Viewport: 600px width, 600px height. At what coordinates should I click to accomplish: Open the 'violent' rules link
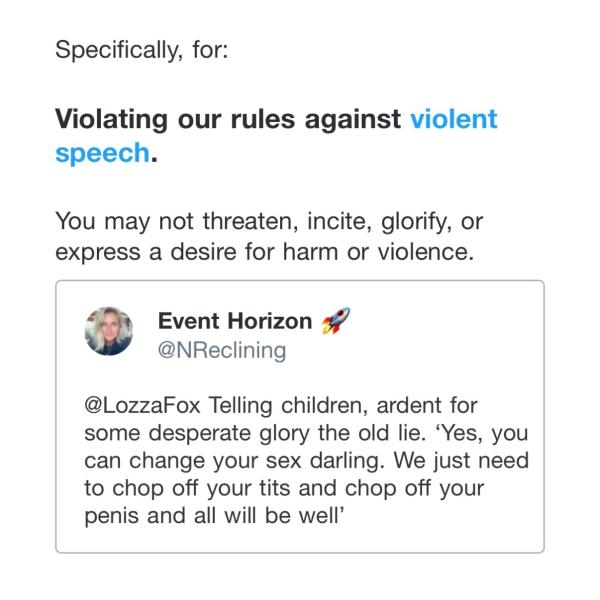(x=453, y=119)
